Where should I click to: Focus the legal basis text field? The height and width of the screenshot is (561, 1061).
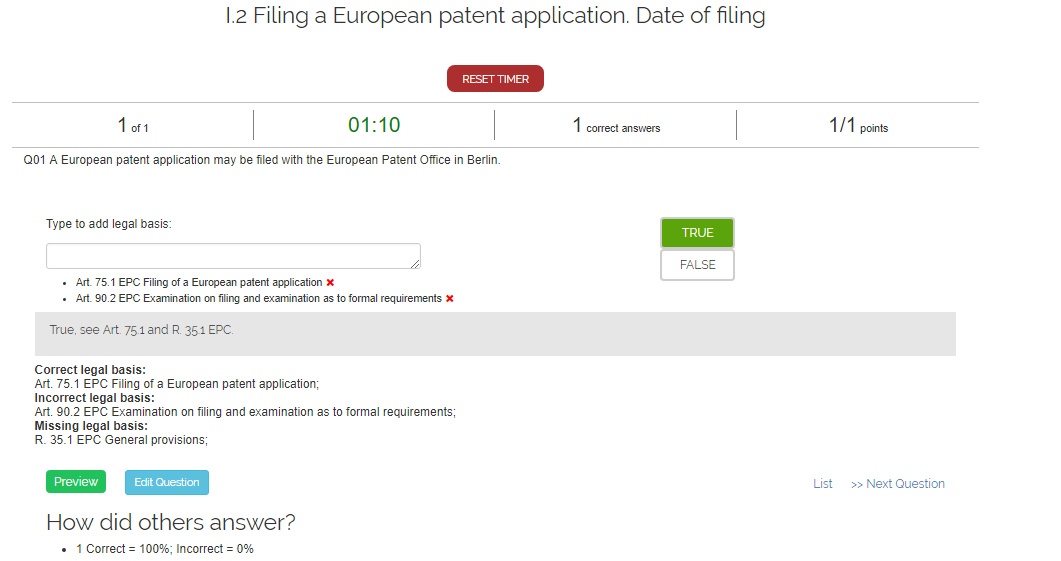232,256
